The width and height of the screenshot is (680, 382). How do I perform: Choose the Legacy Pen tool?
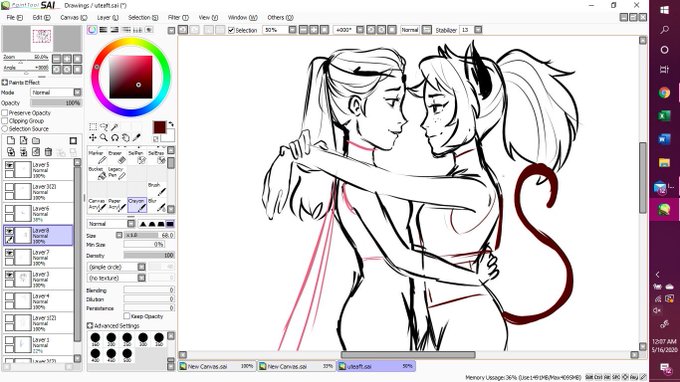117,173
